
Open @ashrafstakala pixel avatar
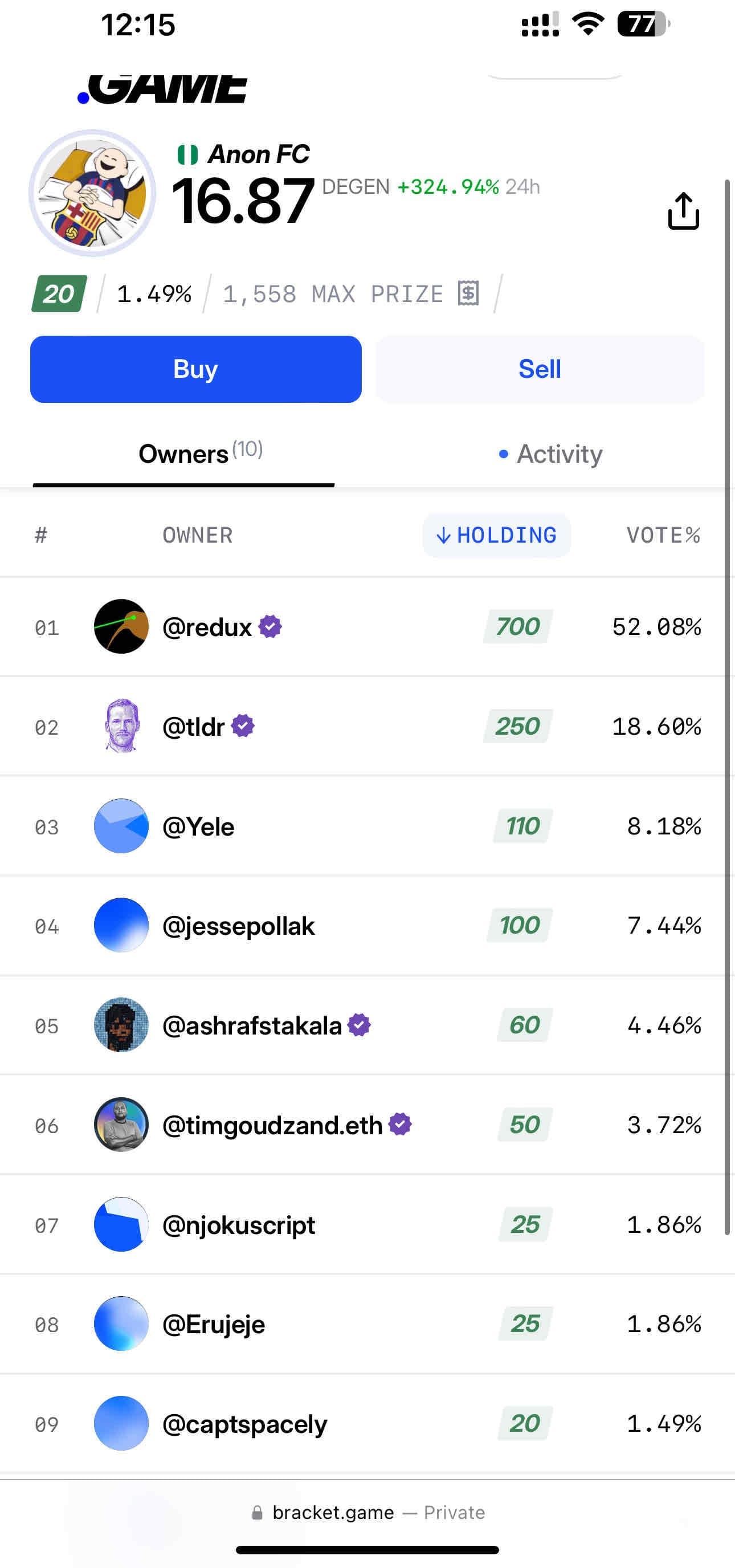(x=121, y=1025)
